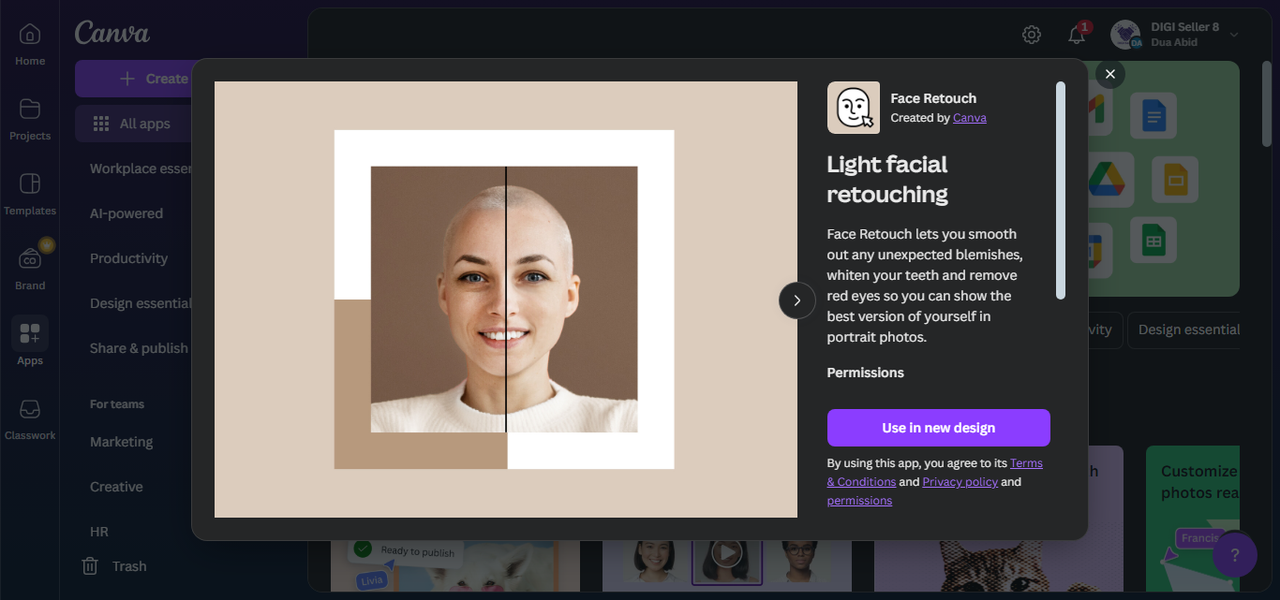Open the halftone cat app card
Image resolution: width=1280 pixels, height=600 pixels.
(998, 566)
